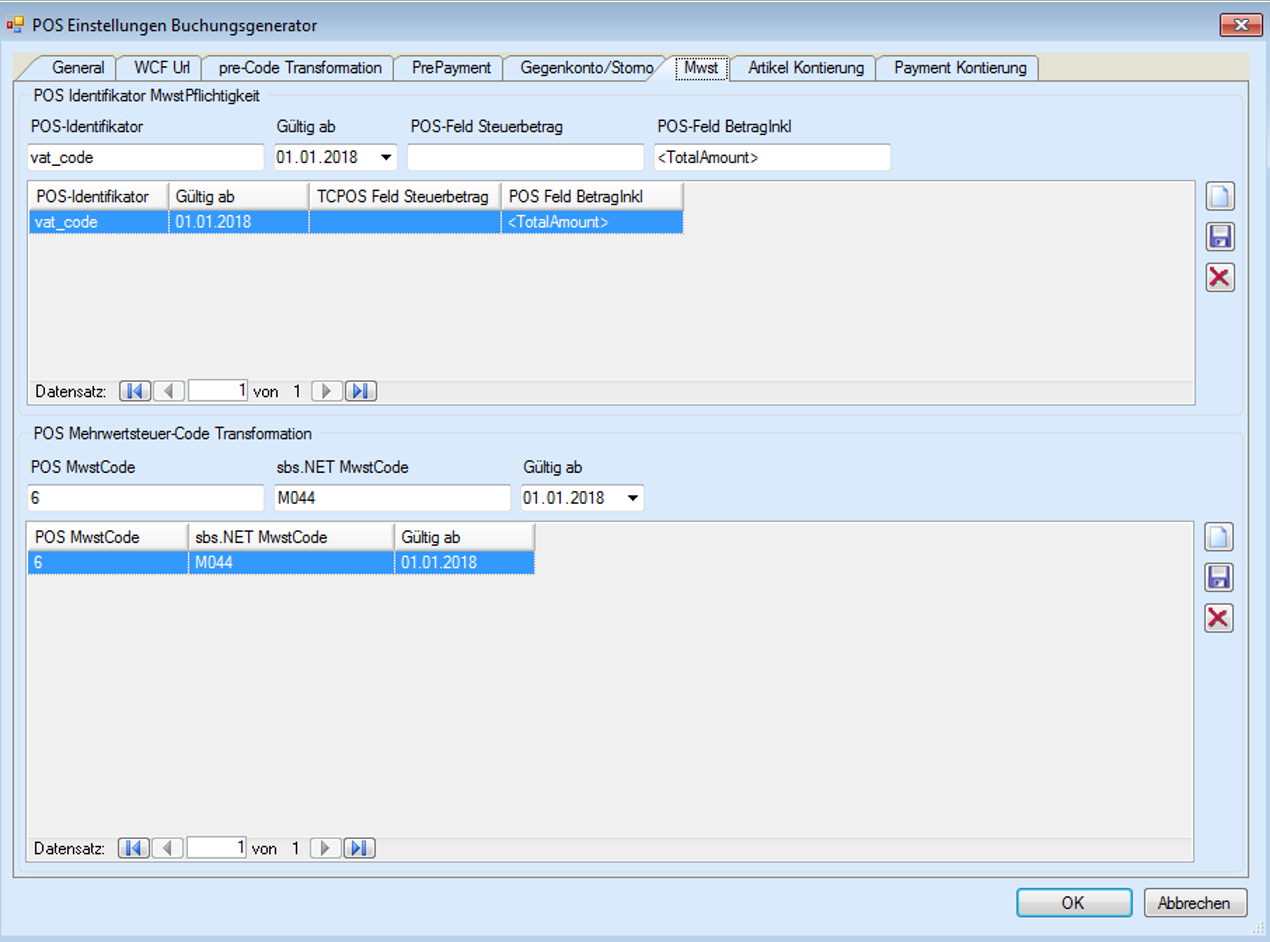Delete the M044 transformation record

tap(1218, 618)
